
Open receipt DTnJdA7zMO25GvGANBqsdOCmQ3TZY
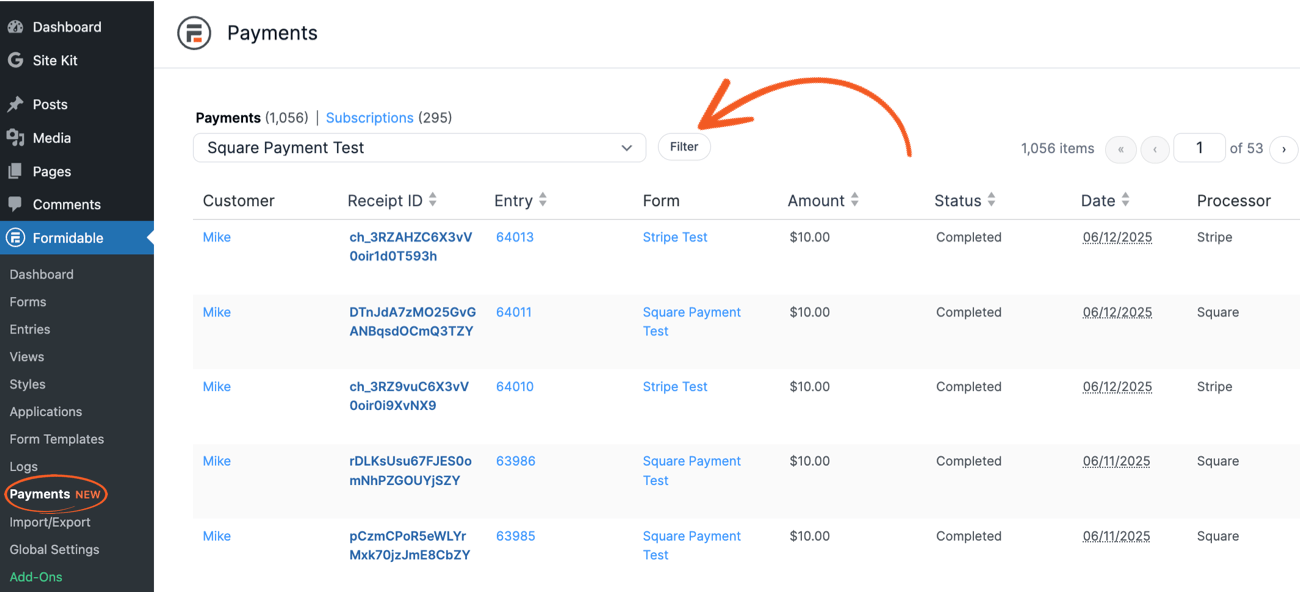[x=413, y=322]
